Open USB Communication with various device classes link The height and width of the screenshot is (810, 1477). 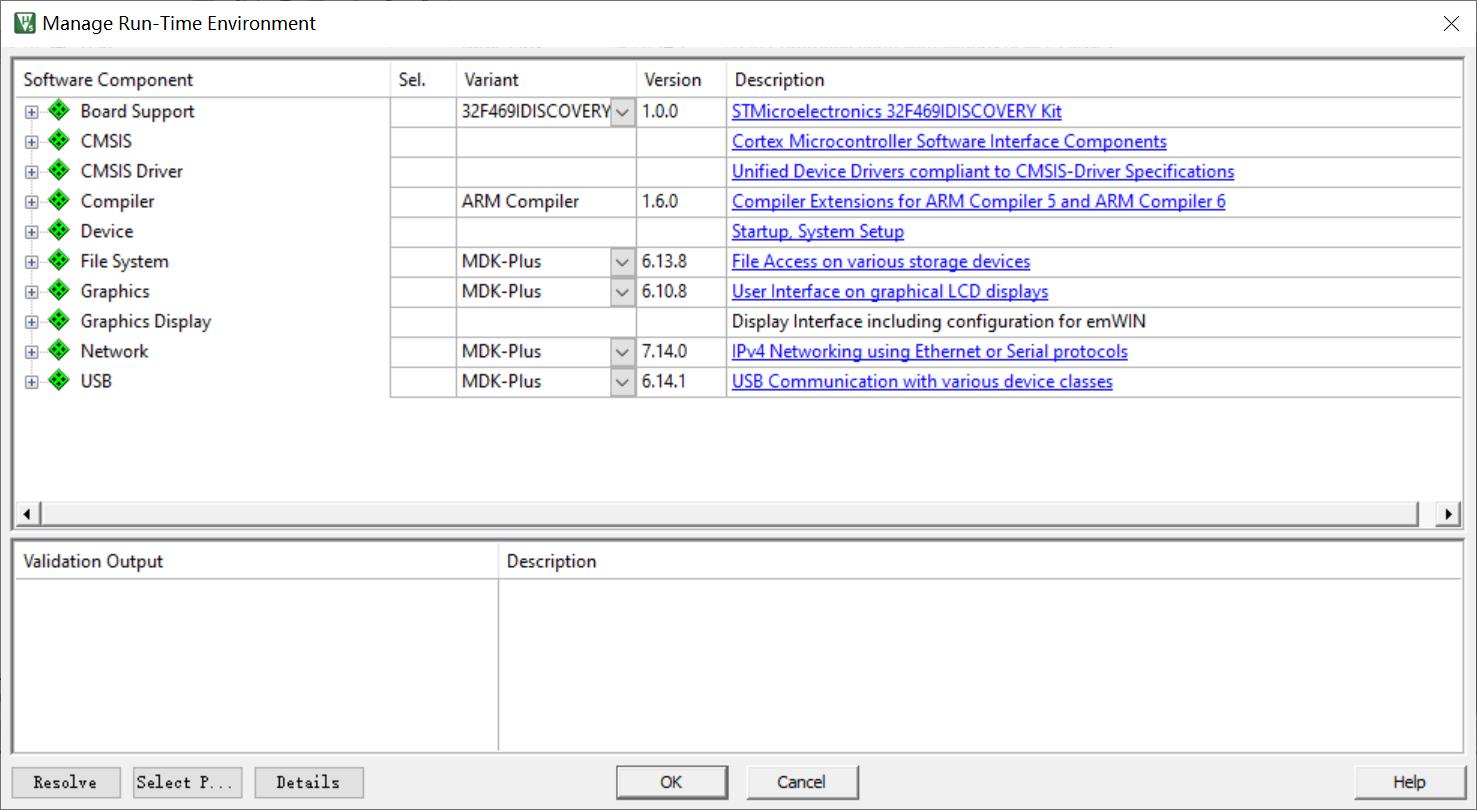[922, 381]
